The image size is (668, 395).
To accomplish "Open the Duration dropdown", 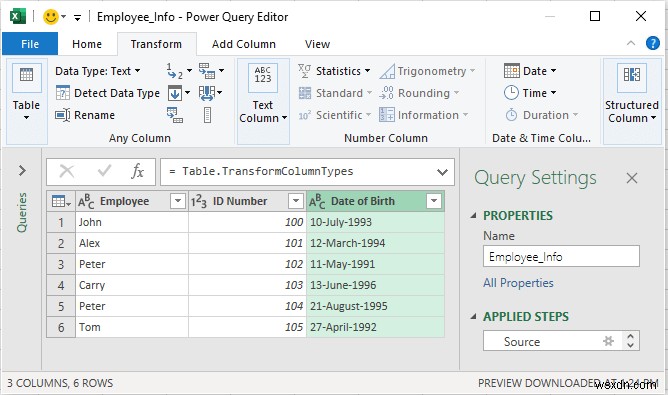I will [x=541, y=115].
